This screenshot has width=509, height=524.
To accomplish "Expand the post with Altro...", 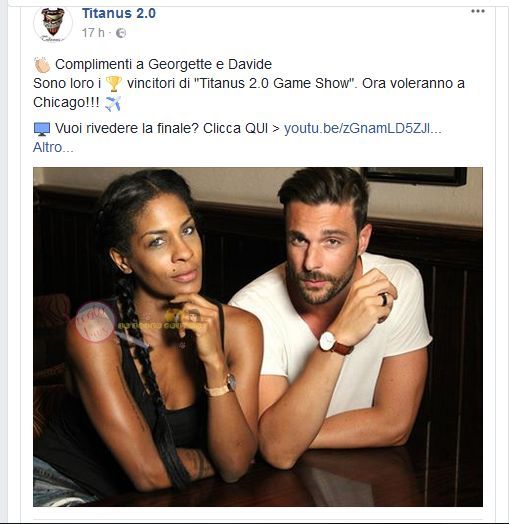I will tap(53, 147).
